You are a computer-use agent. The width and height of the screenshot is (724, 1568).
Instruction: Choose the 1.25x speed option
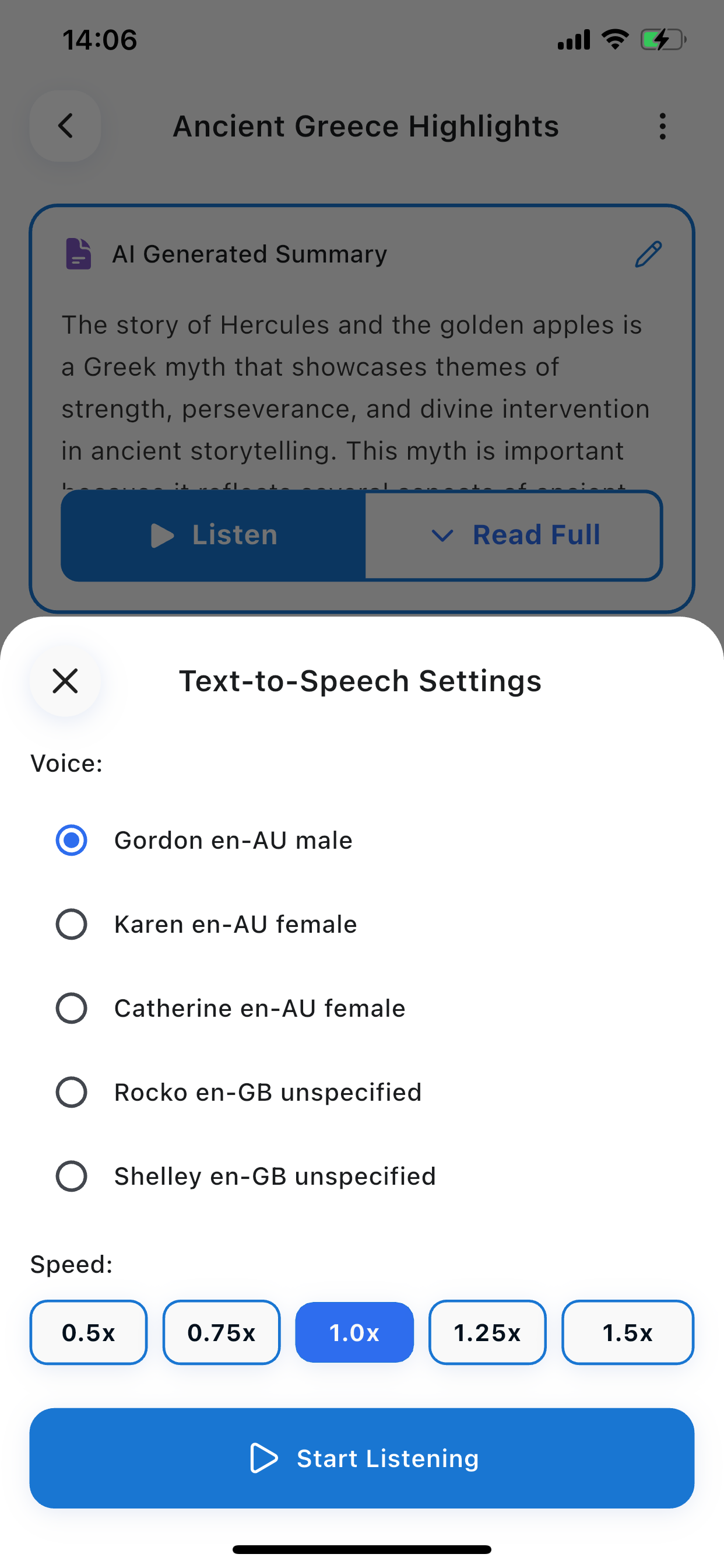tap(487, 1332)
